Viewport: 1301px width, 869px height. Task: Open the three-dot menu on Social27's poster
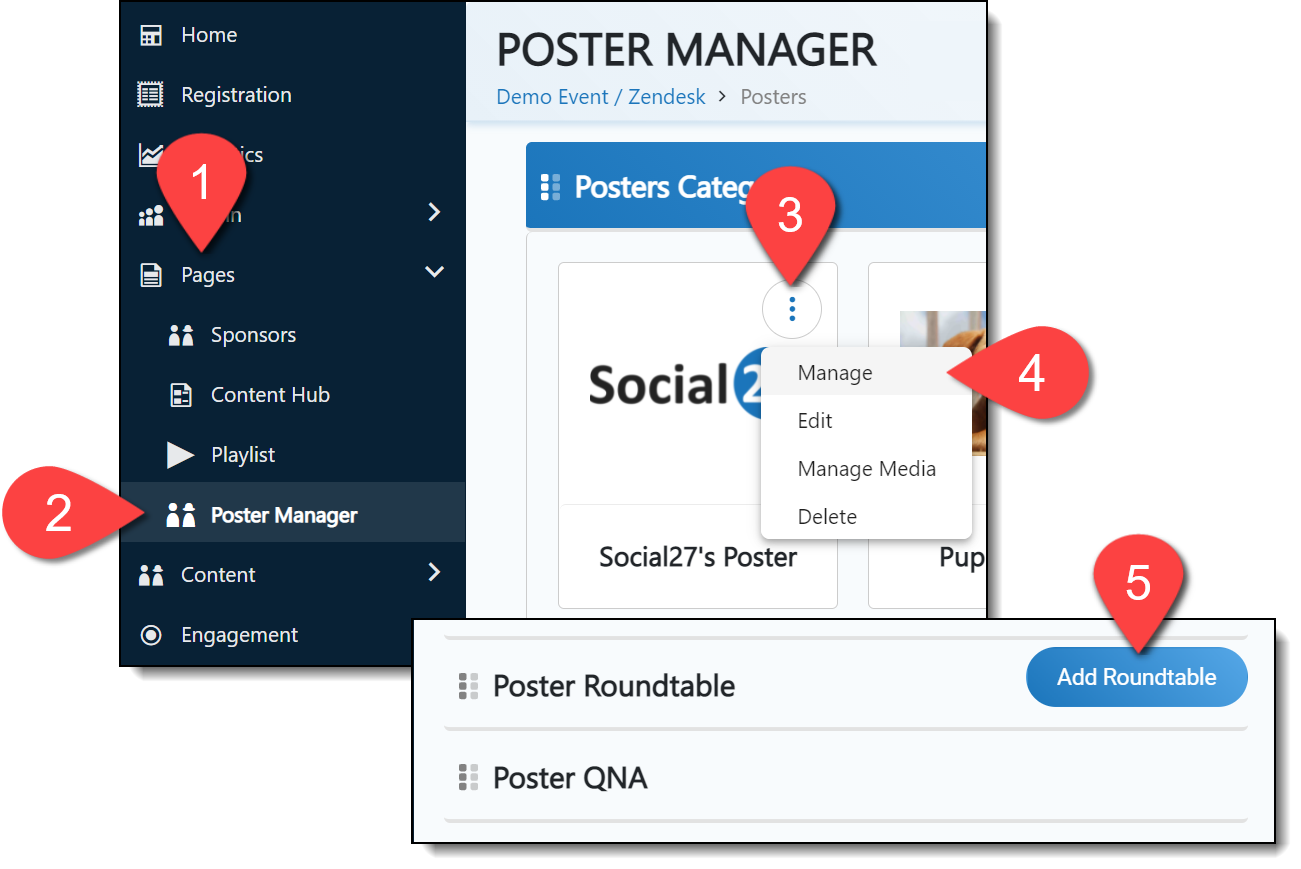coord(792,310)
